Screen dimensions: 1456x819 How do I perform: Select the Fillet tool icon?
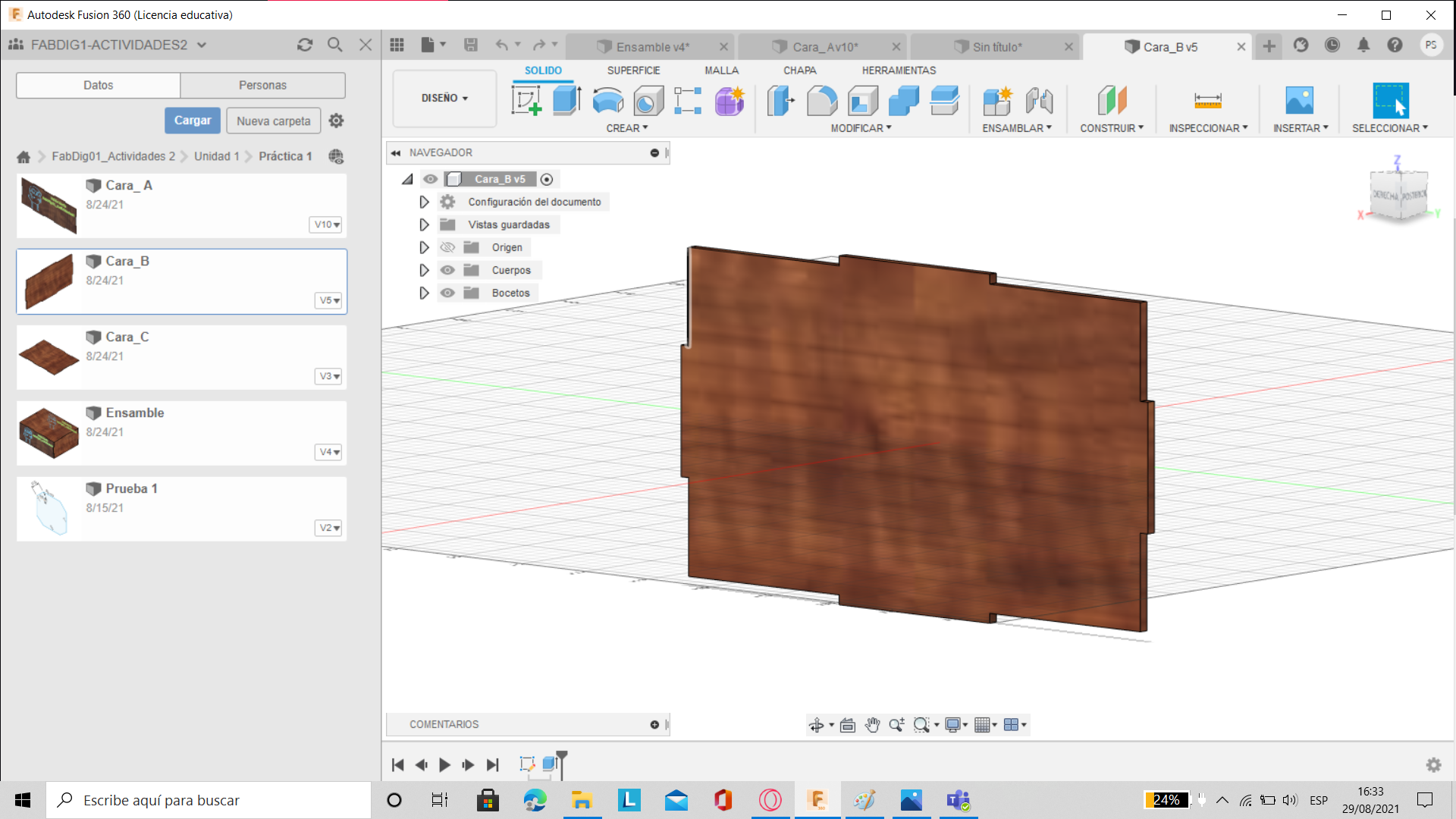(821, 100)
